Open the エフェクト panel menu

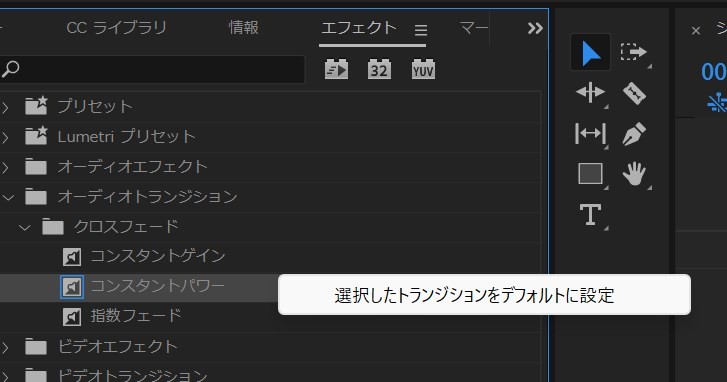click(421, 30)
